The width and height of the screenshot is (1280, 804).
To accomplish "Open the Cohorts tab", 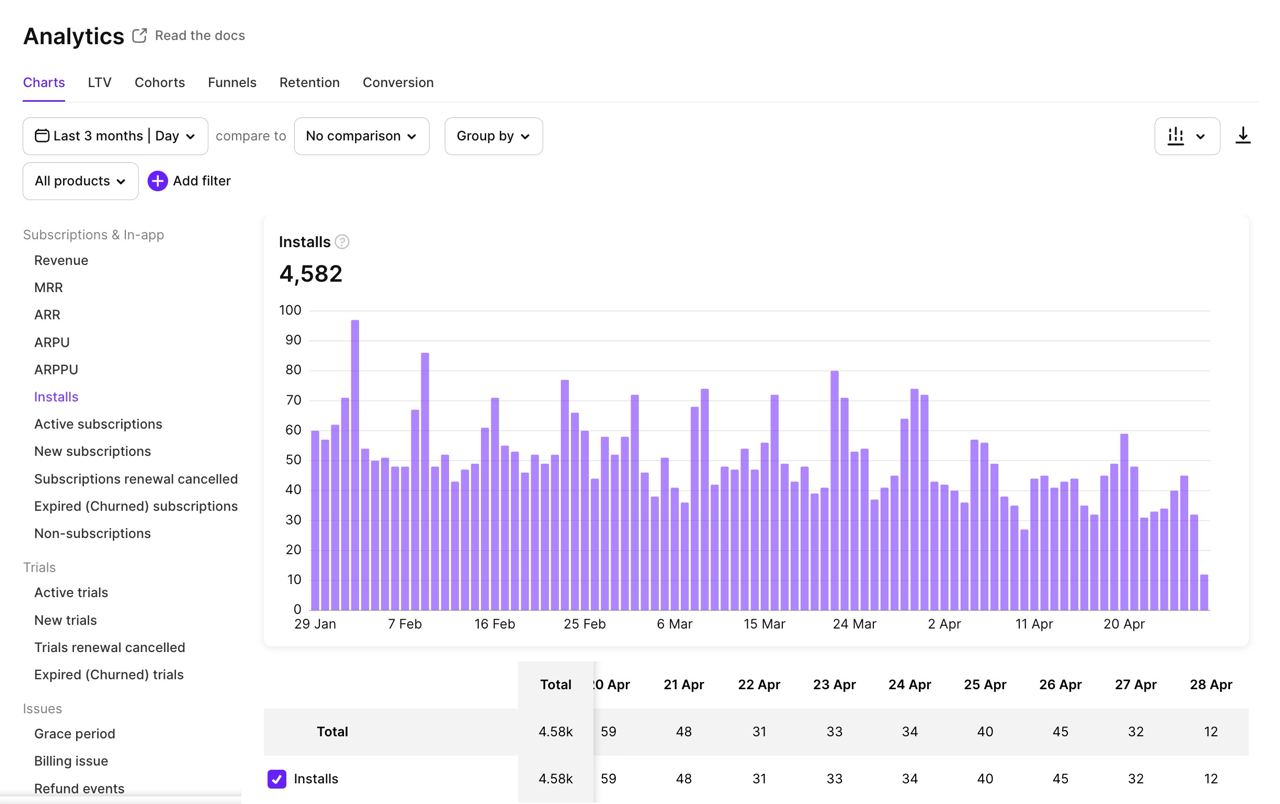I will pos(159,82).
